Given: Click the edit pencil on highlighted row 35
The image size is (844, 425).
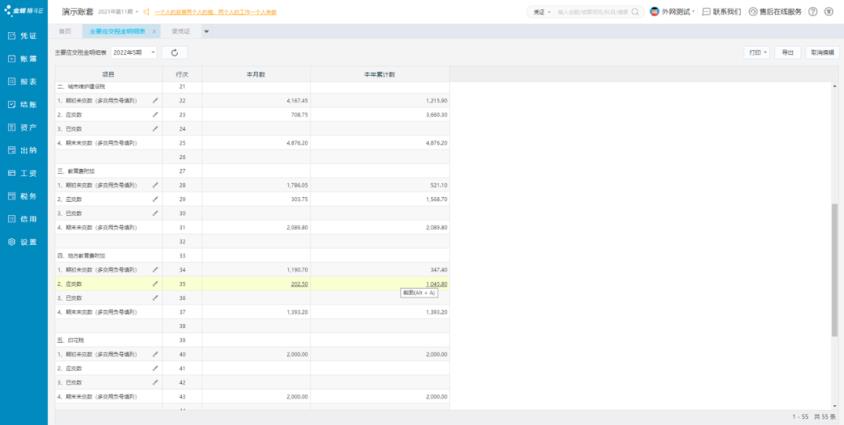Looking at the screenshot, I should (x=155, y=284).
